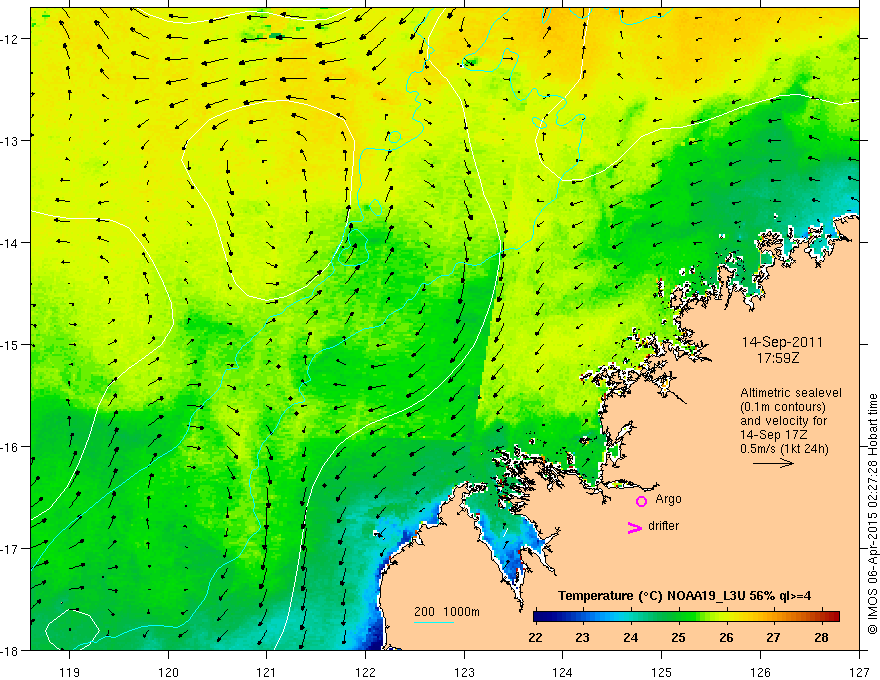The width and height of the screenshot is (880, 680).
Task: Click longitude axis label "120"
Action: pyautogui.click(x=168, y=672)
